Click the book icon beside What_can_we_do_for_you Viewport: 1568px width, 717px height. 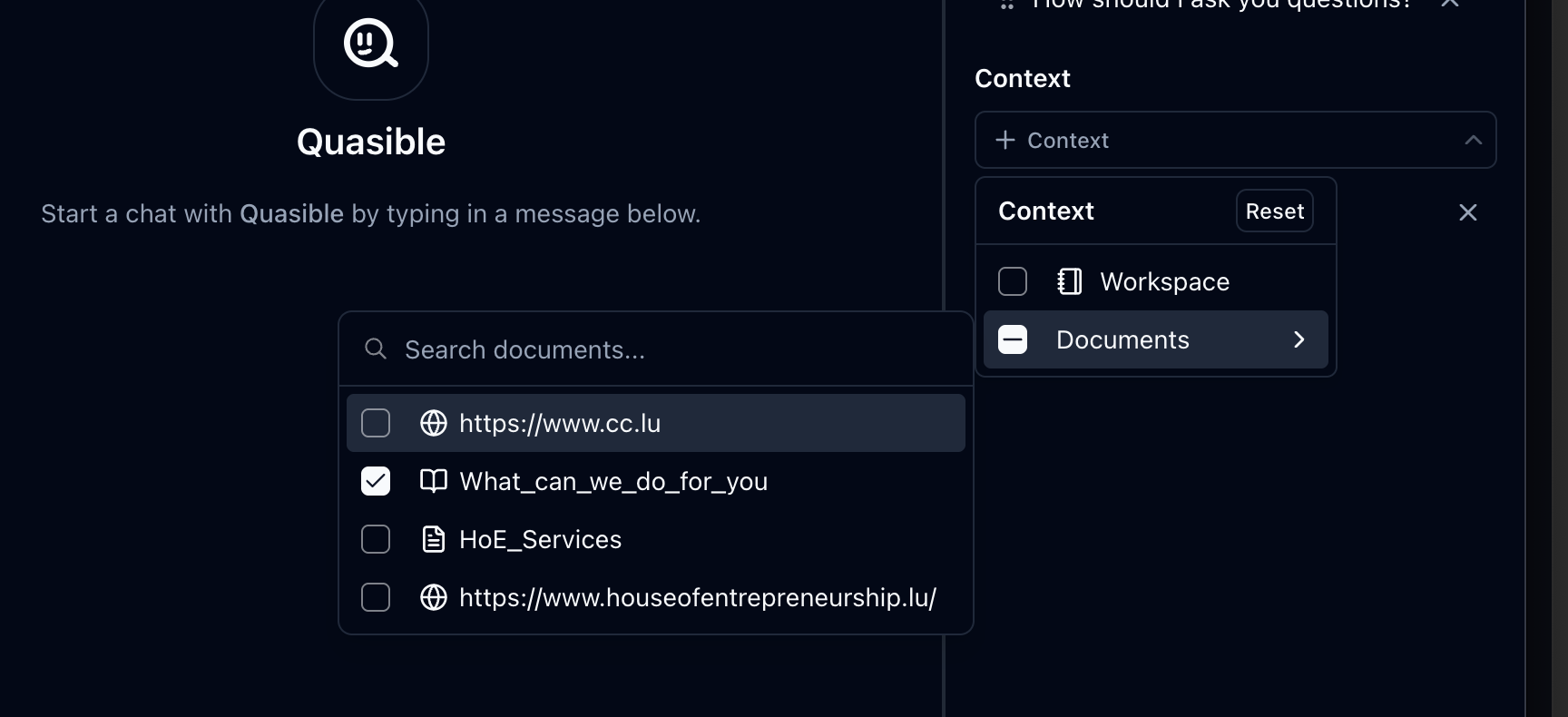coord(434,481)
